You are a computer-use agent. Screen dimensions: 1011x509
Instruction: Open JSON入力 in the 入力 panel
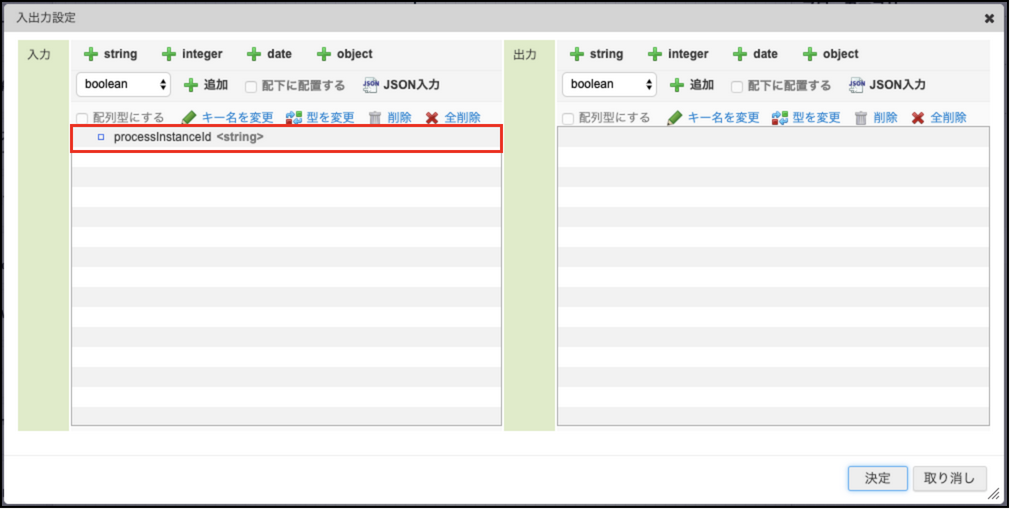click(401, 85)
